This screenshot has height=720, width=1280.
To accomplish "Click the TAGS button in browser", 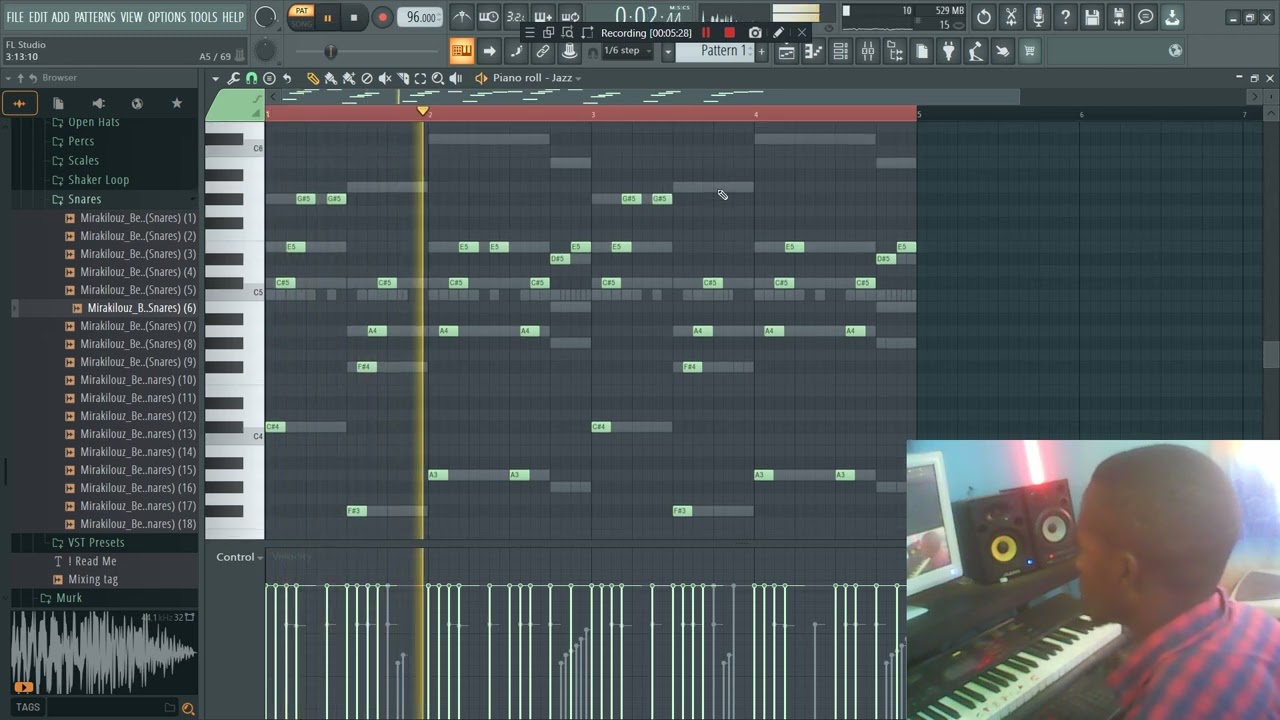I will click(x=28, y=707).
